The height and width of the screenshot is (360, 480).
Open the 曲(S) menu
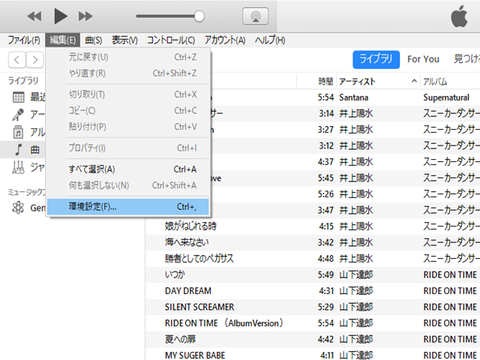coord(94,40)
